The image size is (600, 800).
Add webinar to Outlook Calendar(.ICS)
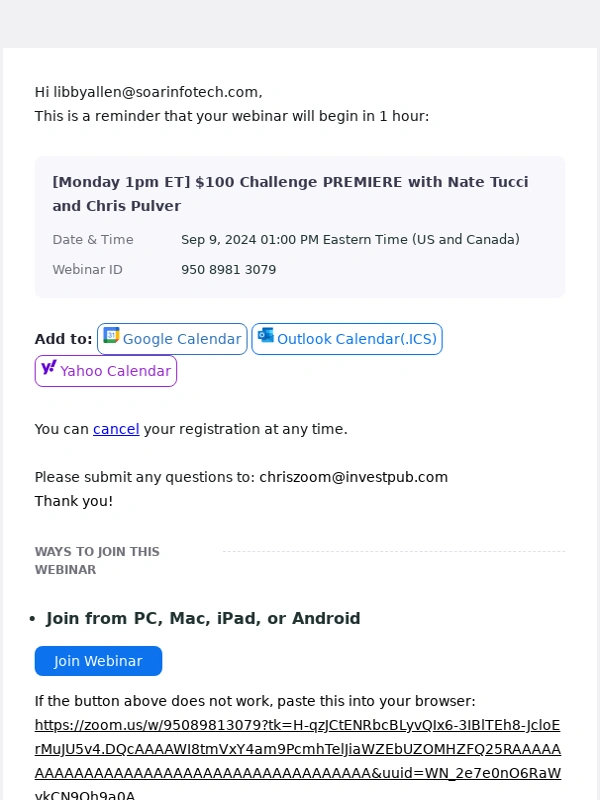pyautogui.click(x=347, y=339)
